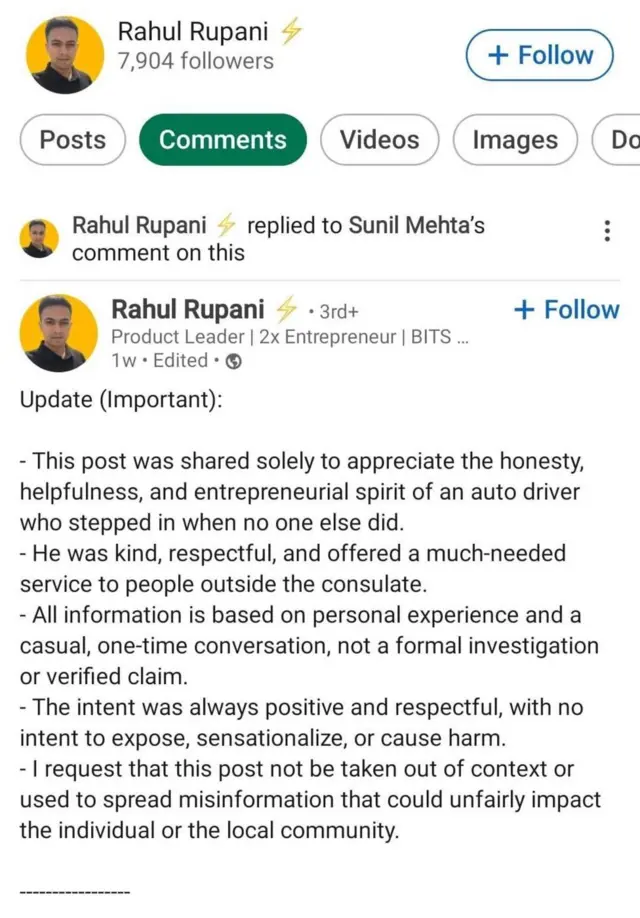Screen dimensions: 640x918
Task: Click the small avatar next to the "replied to" notice
Action: (39, 238)
